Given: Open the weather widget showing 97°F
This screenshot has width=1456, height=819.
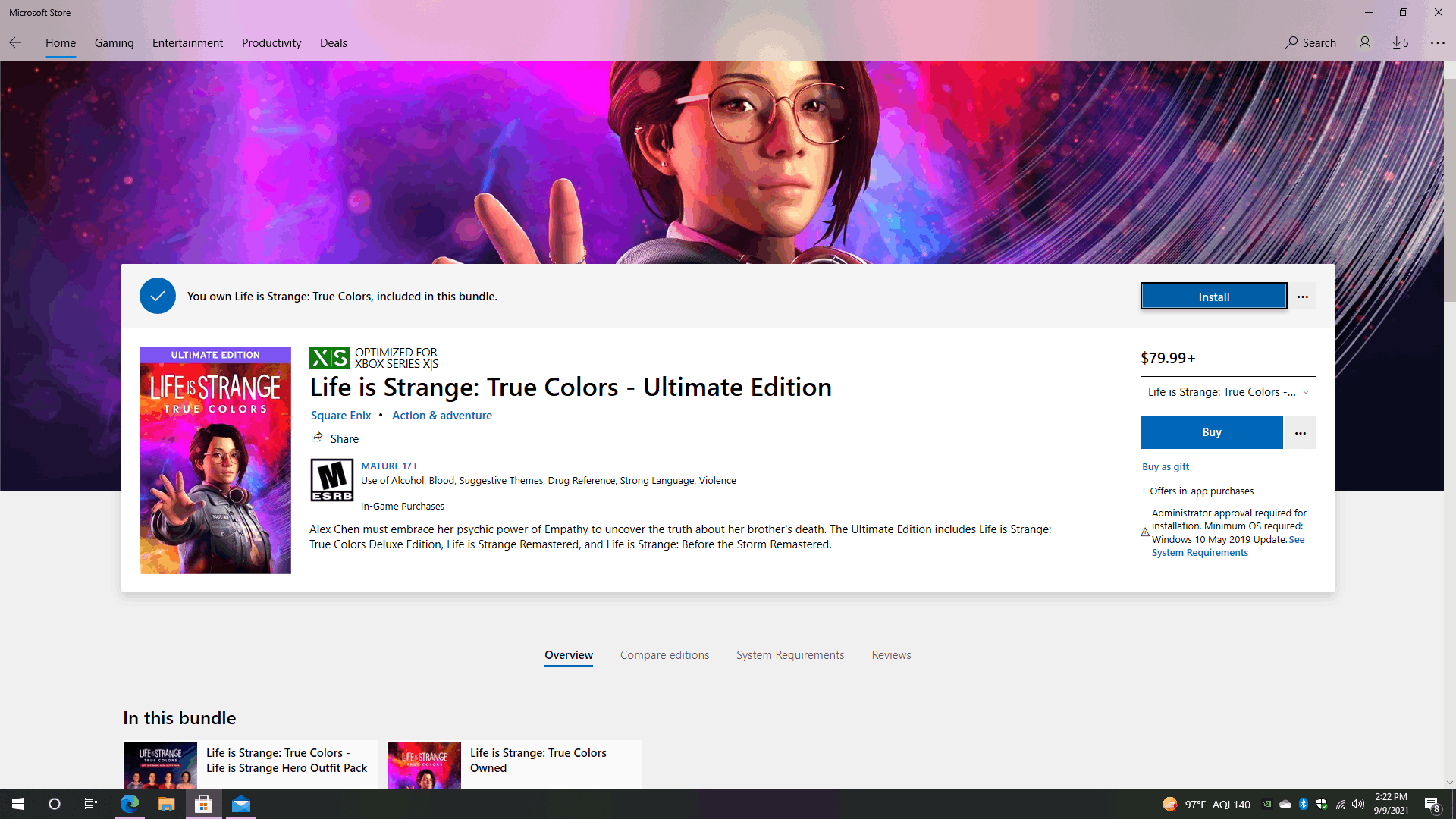Looking at the screenshot, I should tap(1206, 804).
